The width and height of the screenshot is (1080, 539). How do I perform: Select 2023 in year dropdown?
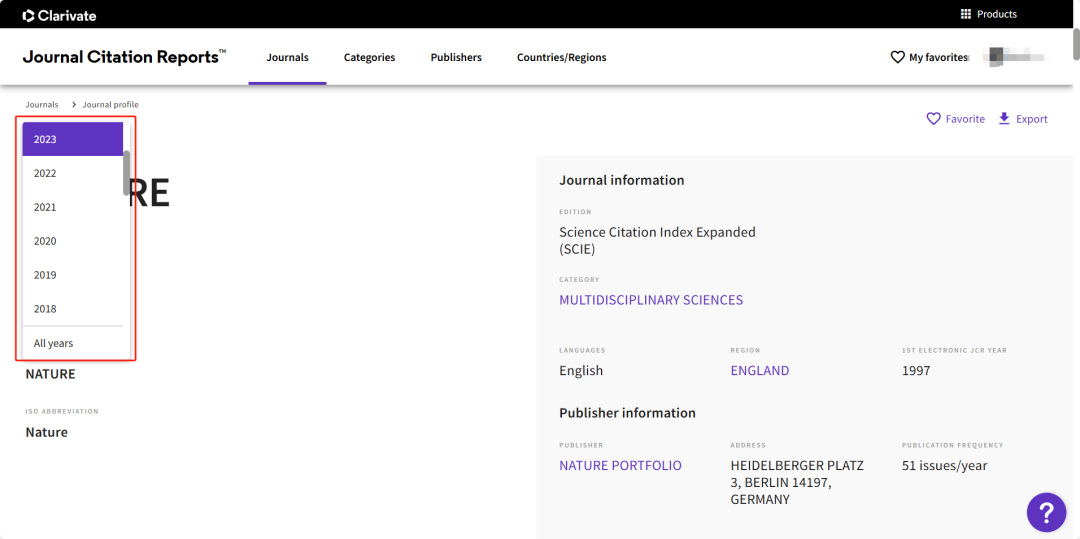tap(72, 139)
